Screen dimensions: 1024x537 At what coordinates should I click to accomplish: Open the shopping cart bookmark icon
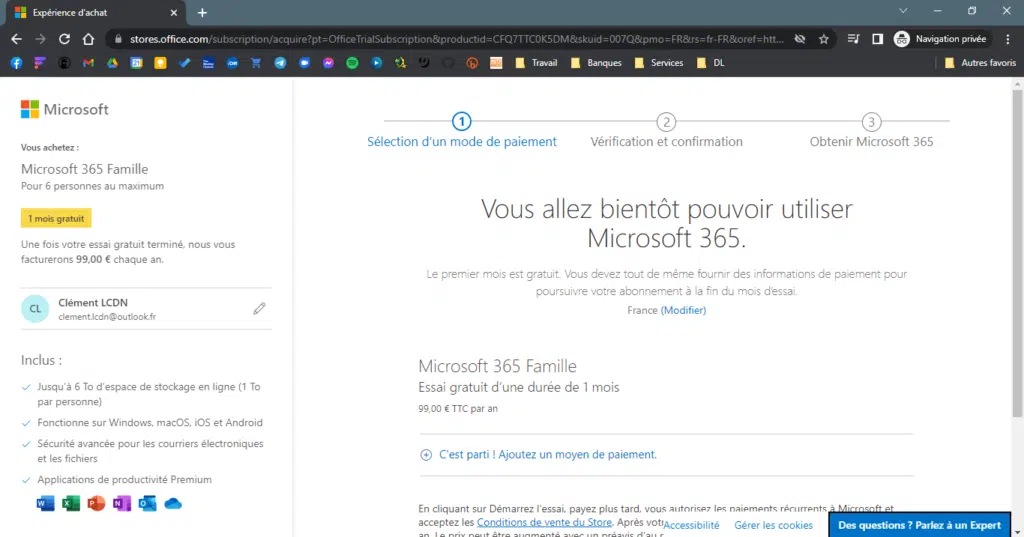(256, 63)
